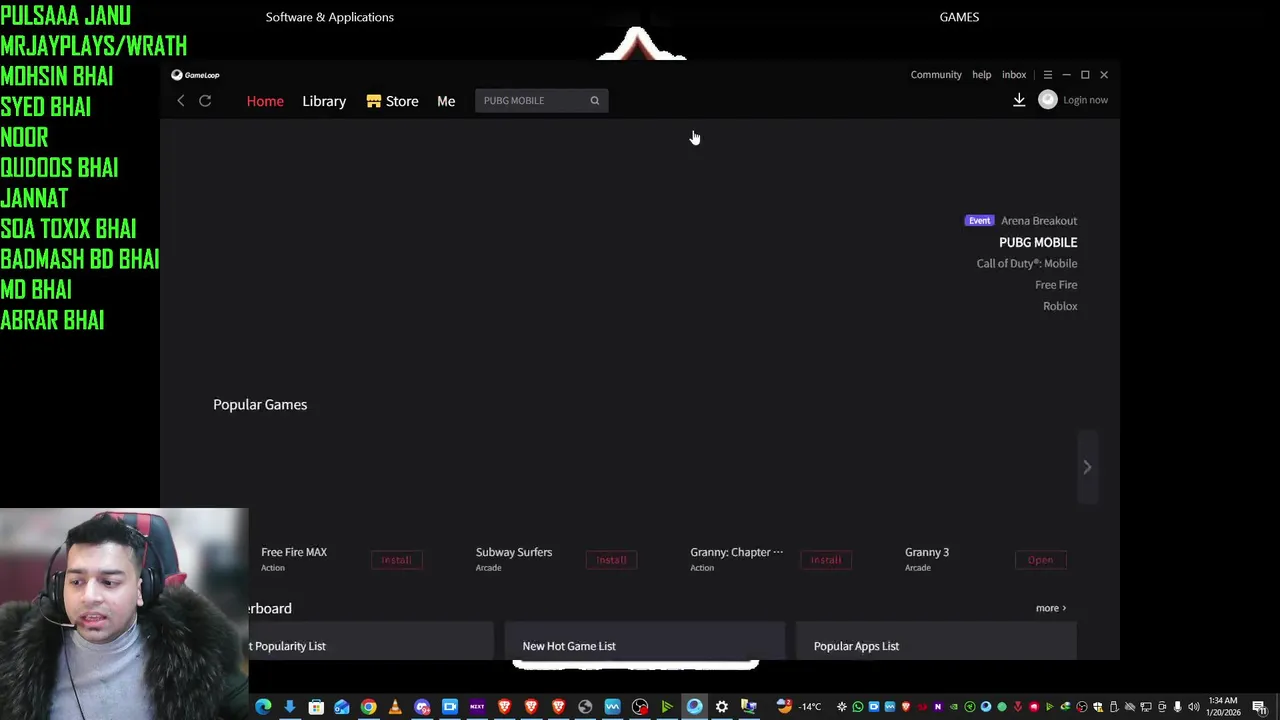The width and height of the screenshot is (1280, 720).
Task: Open Settings gear in taskbar
Action: pyautogui.click(x=721, y=707)
